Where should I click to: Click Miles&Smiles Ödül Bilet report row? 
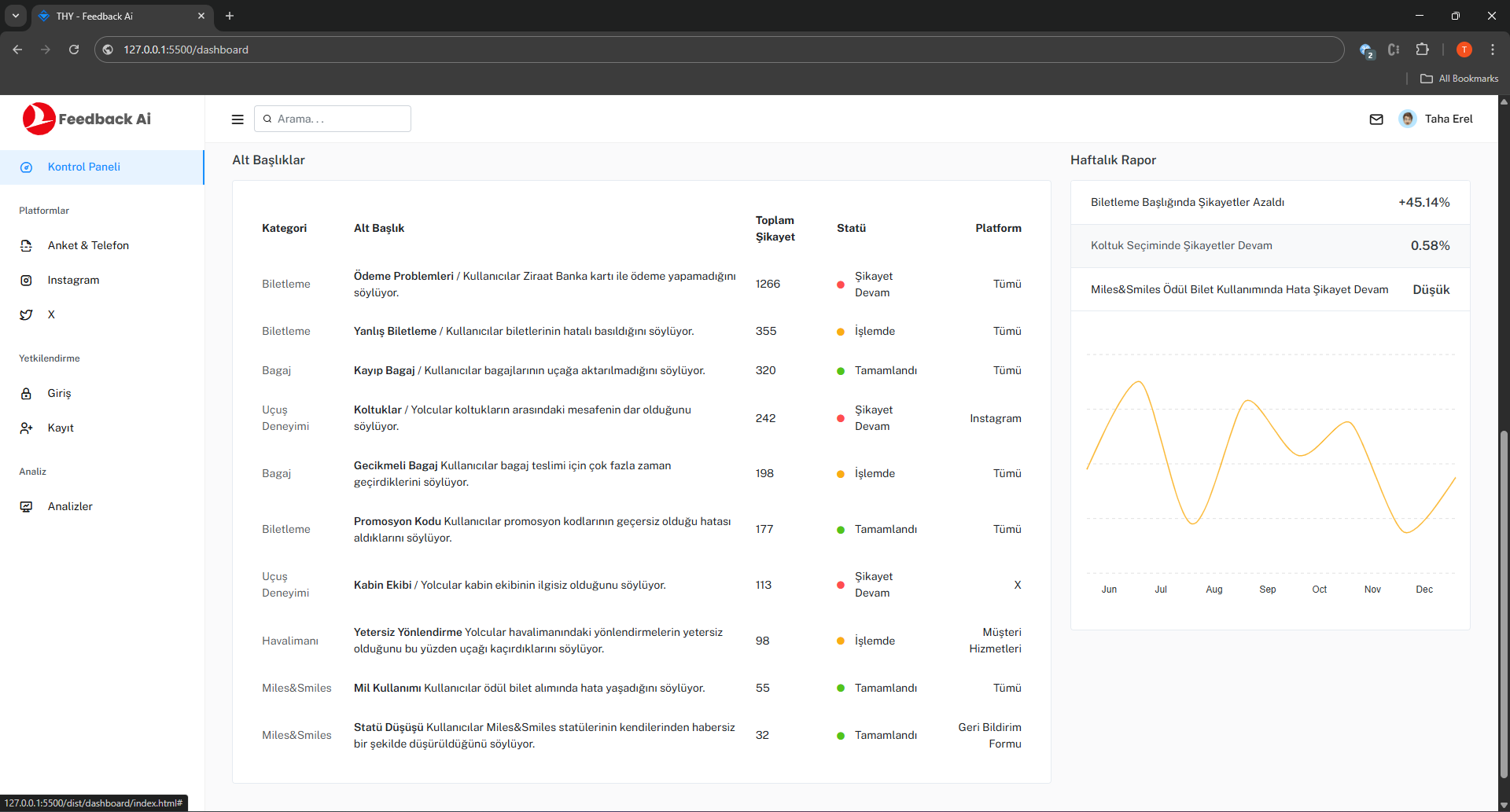coord(1270,290)
